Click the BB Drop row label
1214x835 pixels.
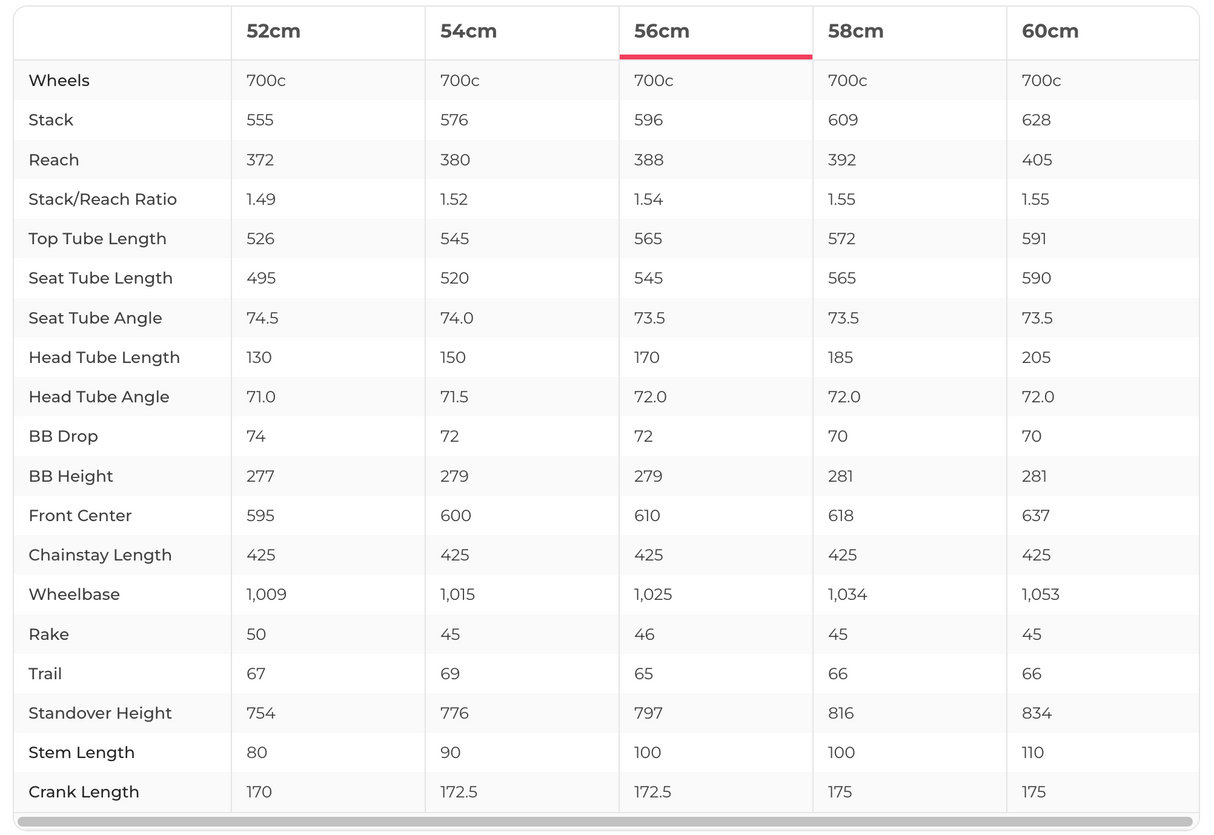pyautogui.click(x=63, y=436)
